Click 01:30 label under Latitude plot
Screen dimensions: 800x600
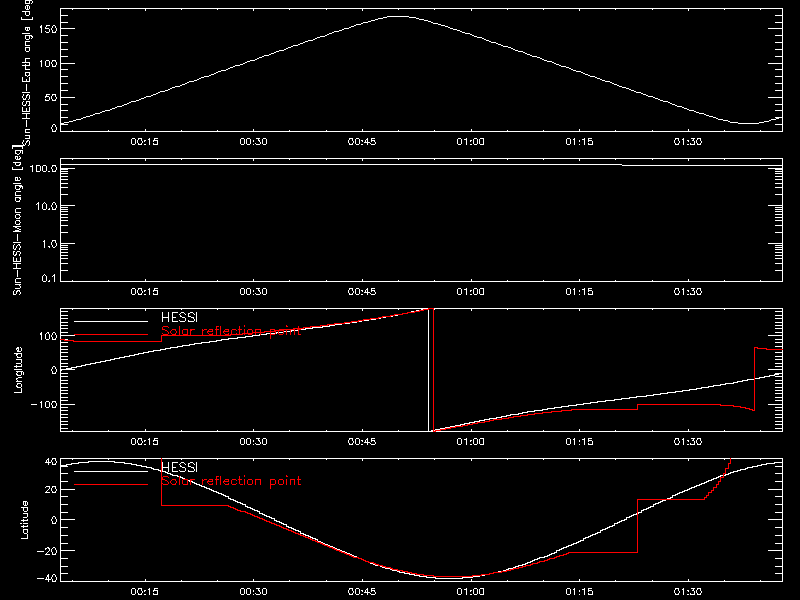tap(688, 591)
